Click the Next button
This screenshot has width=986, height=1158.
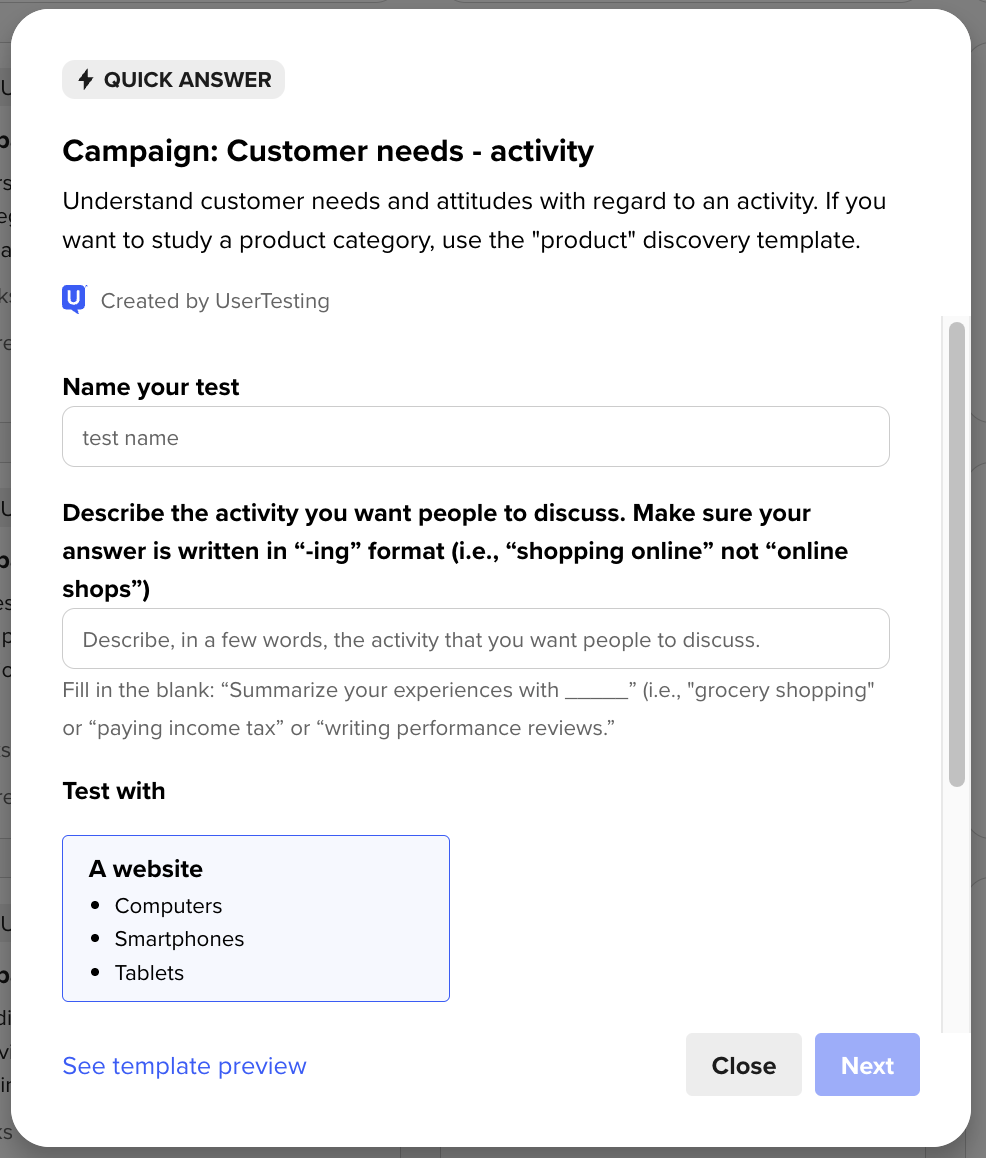(867, 1066)
